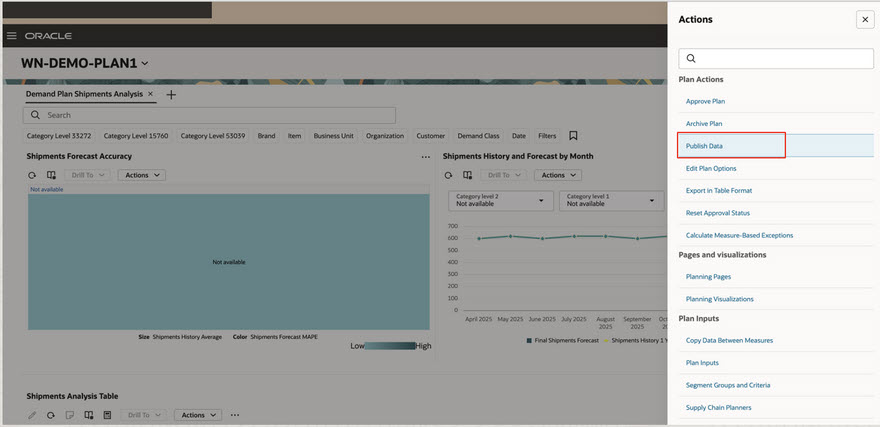Viewport: 880px width, 427px height.
Task: Open more options for Shipments Forecast Accuracy
Action: [x=426, y=157]
